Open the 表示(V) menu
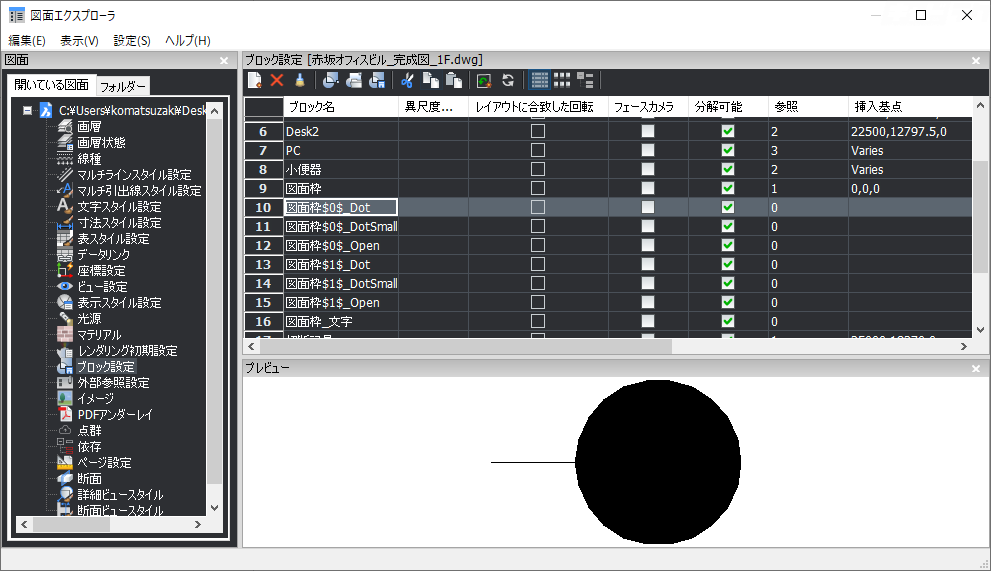This screenshot has width=991, height=571. pyautogui.click(x=79, y=40)
